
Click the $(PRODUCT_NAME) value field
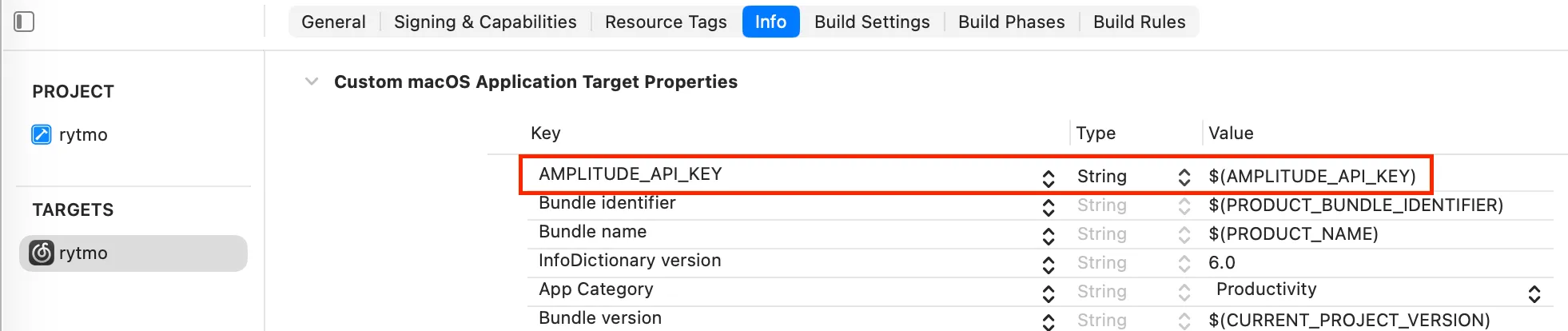(x=1293, y=233)
